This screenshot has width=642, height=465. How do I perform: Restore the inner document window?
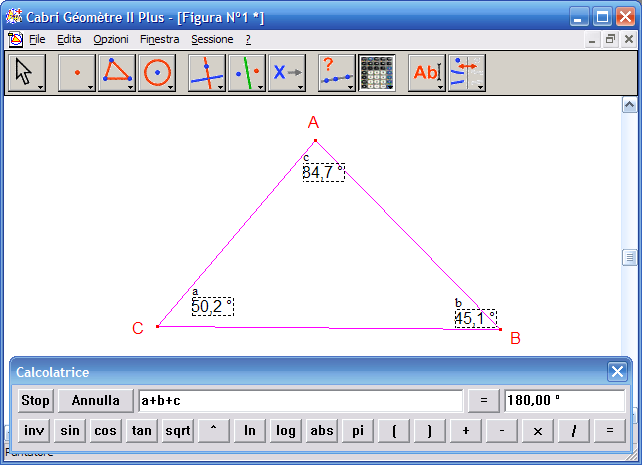[610, 39]
